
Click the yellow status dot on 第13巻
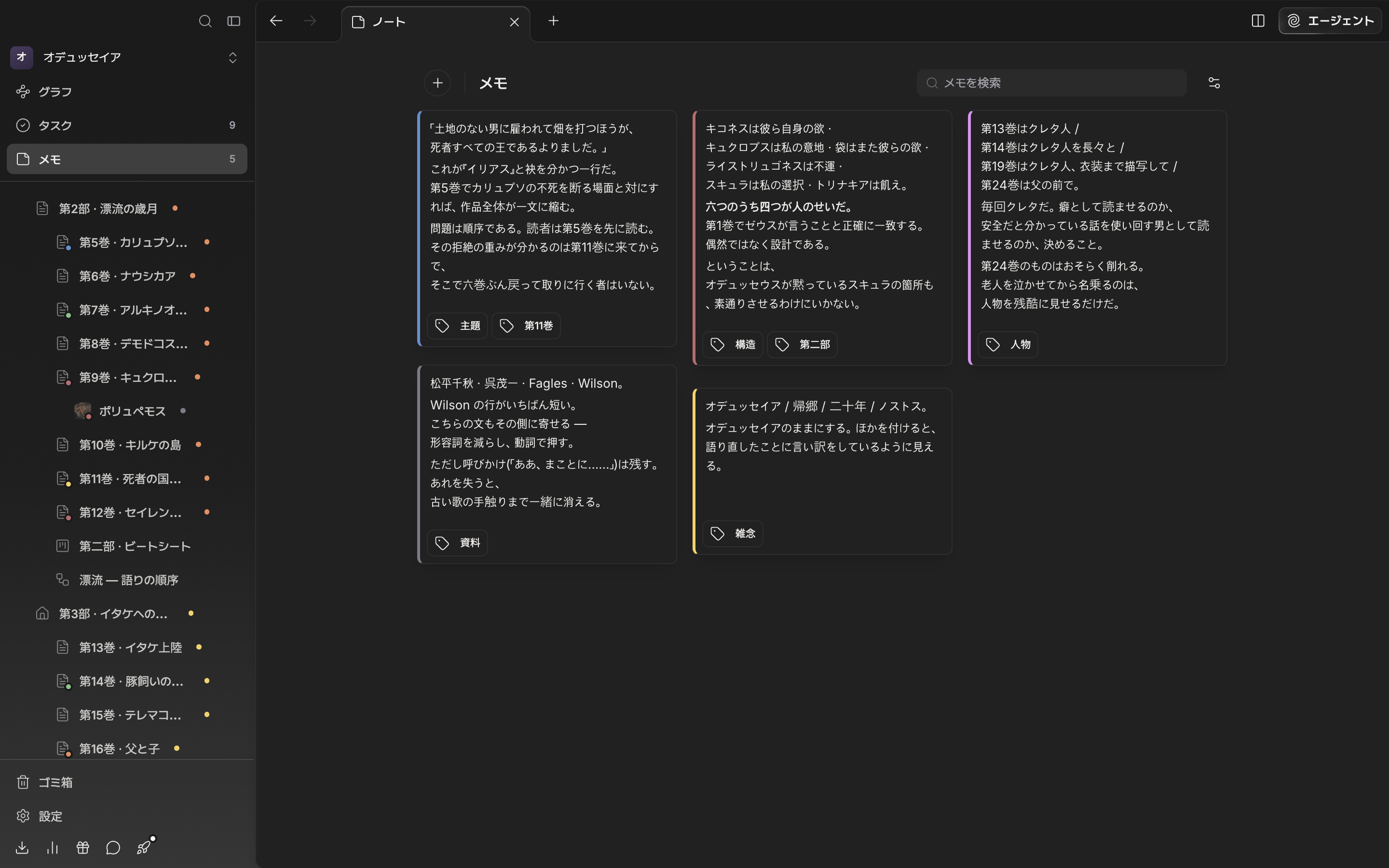pyautogui.click(x=199, y=648)
